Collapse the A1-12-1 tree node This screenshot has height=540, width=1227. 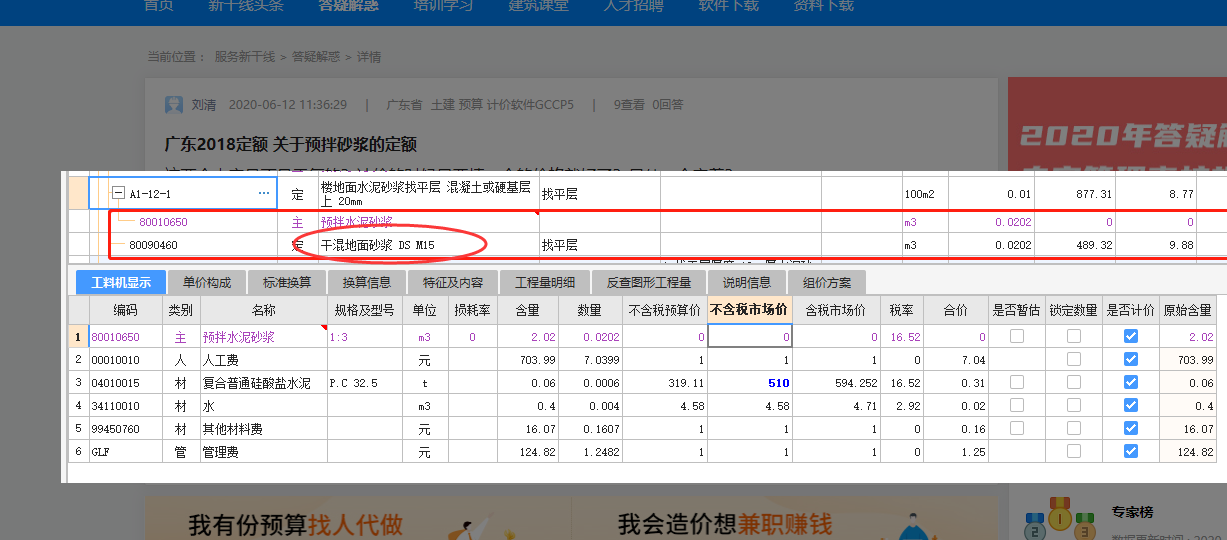click(118, 193)
